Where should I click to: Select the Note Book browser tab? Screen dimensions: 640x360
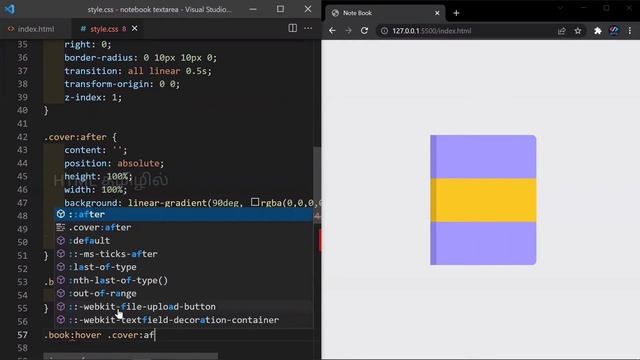[x=385, y=13]
